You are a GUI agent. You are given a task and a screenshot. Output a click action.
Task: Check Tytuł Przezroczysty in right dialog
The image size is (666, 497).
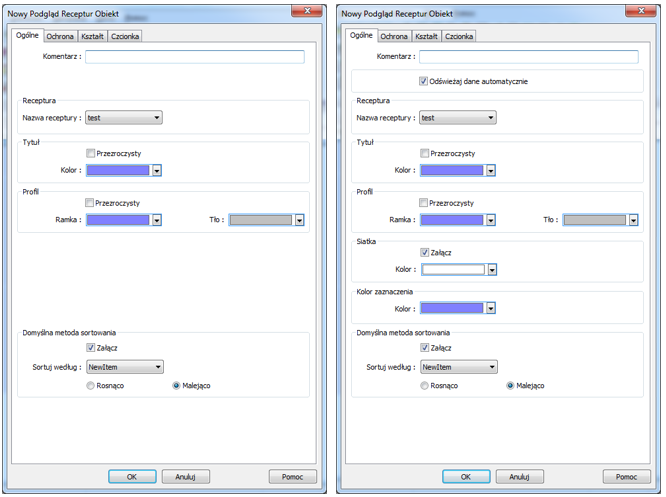[424, 153]
